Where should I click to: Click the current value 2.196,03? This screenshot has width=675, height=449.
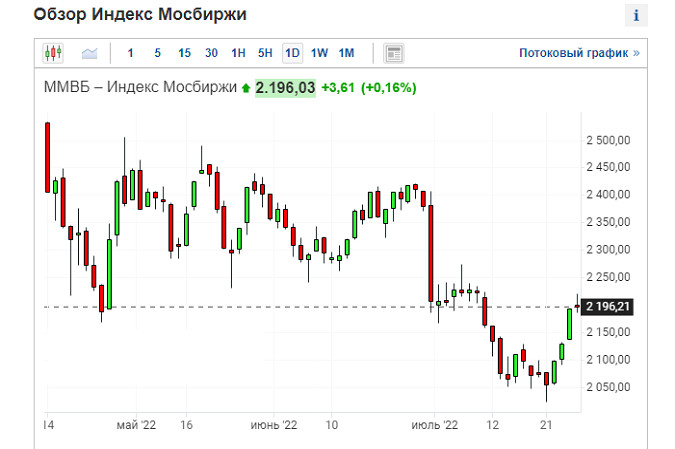(x=285, y=88)
